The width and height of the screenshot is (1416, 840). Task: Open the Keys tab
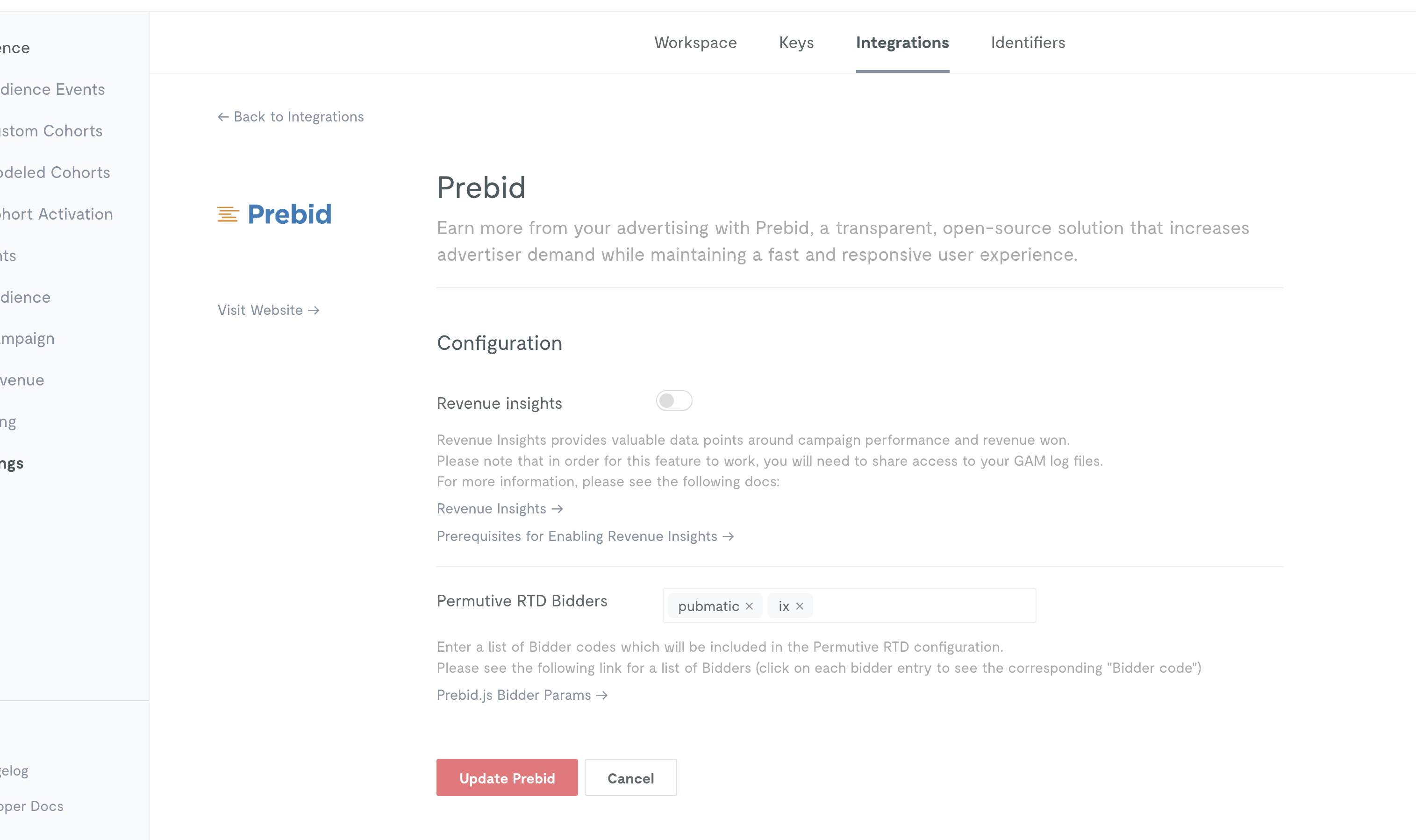coord(796,43)
